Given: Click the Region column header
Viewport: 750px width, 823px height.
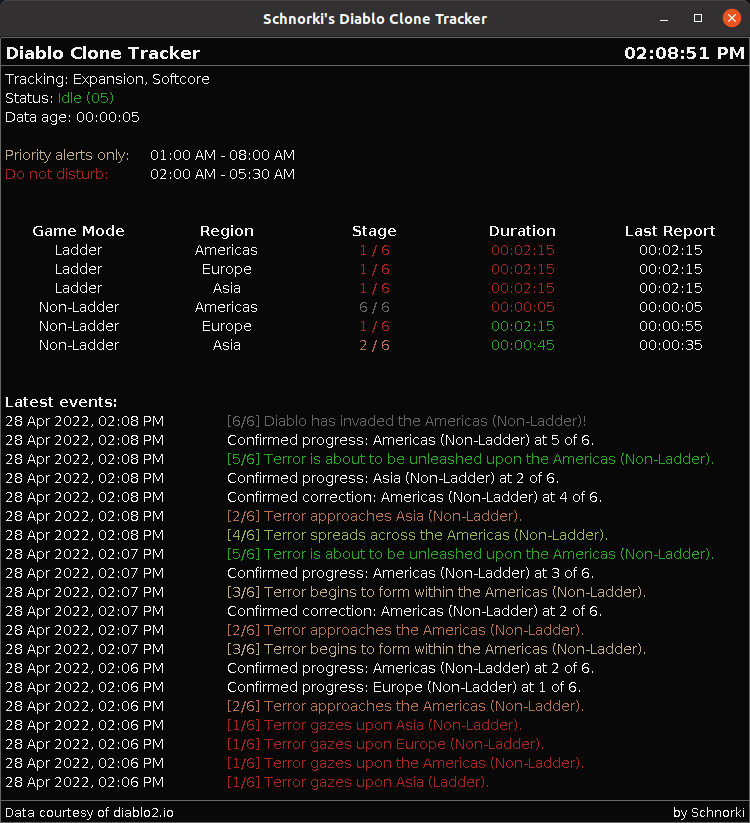Looking at the screenshot, I should [x=227, y=231].
